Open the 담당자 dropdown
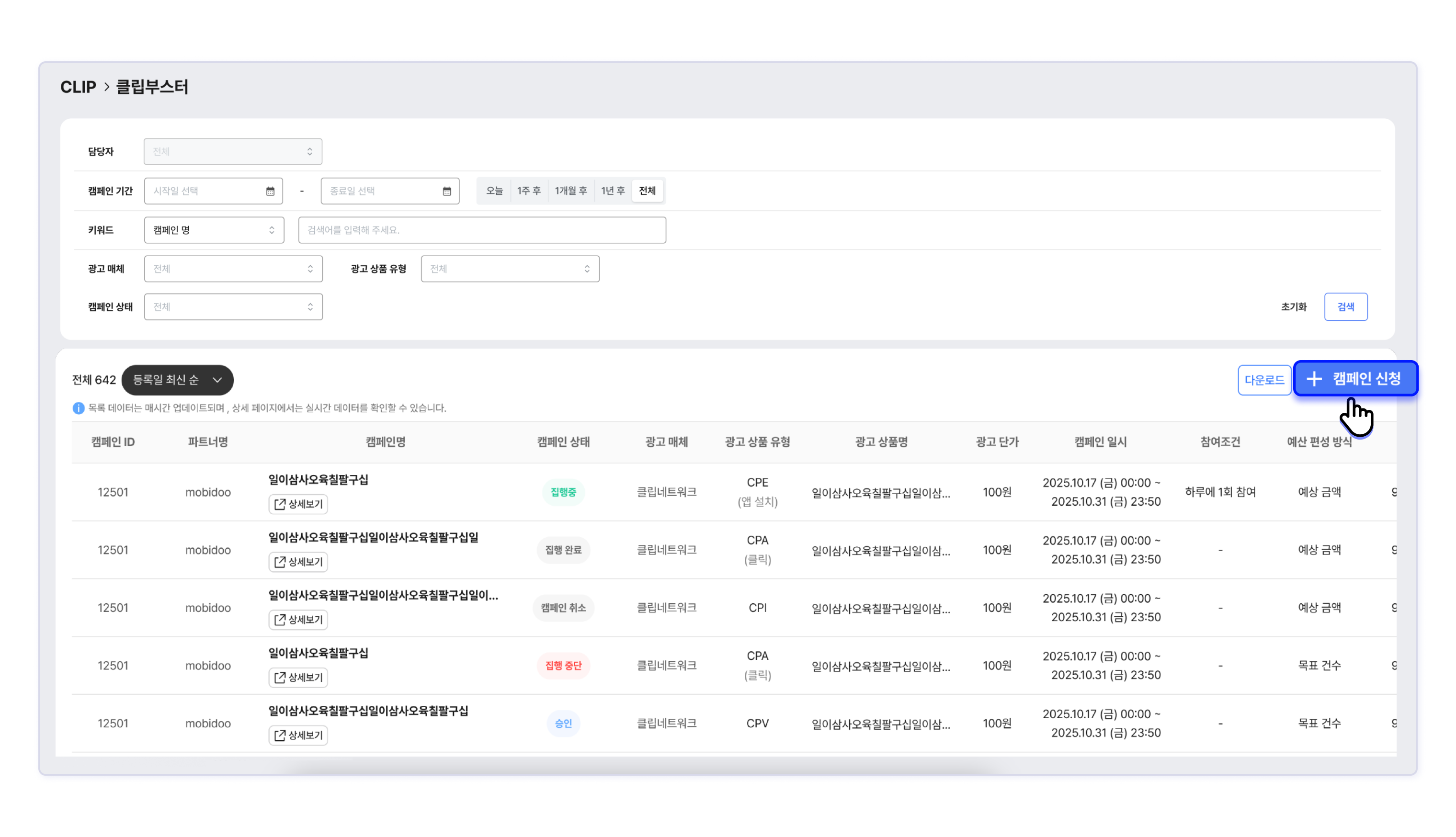Image resolution: width=1456 pixels, height=837 pixels. click(233, 152)
